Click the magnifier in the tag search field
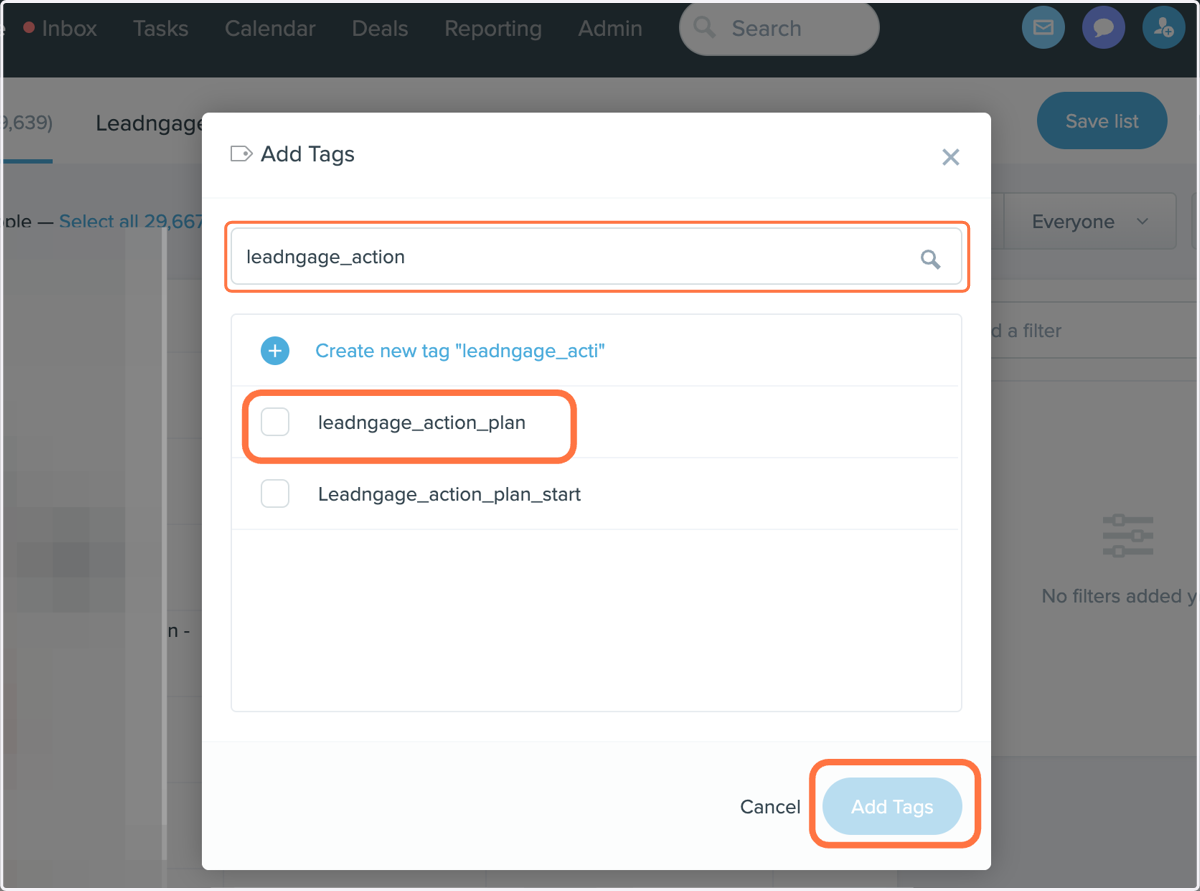The width and height of the screenshot is (1200, 891). tap(930, 259)
